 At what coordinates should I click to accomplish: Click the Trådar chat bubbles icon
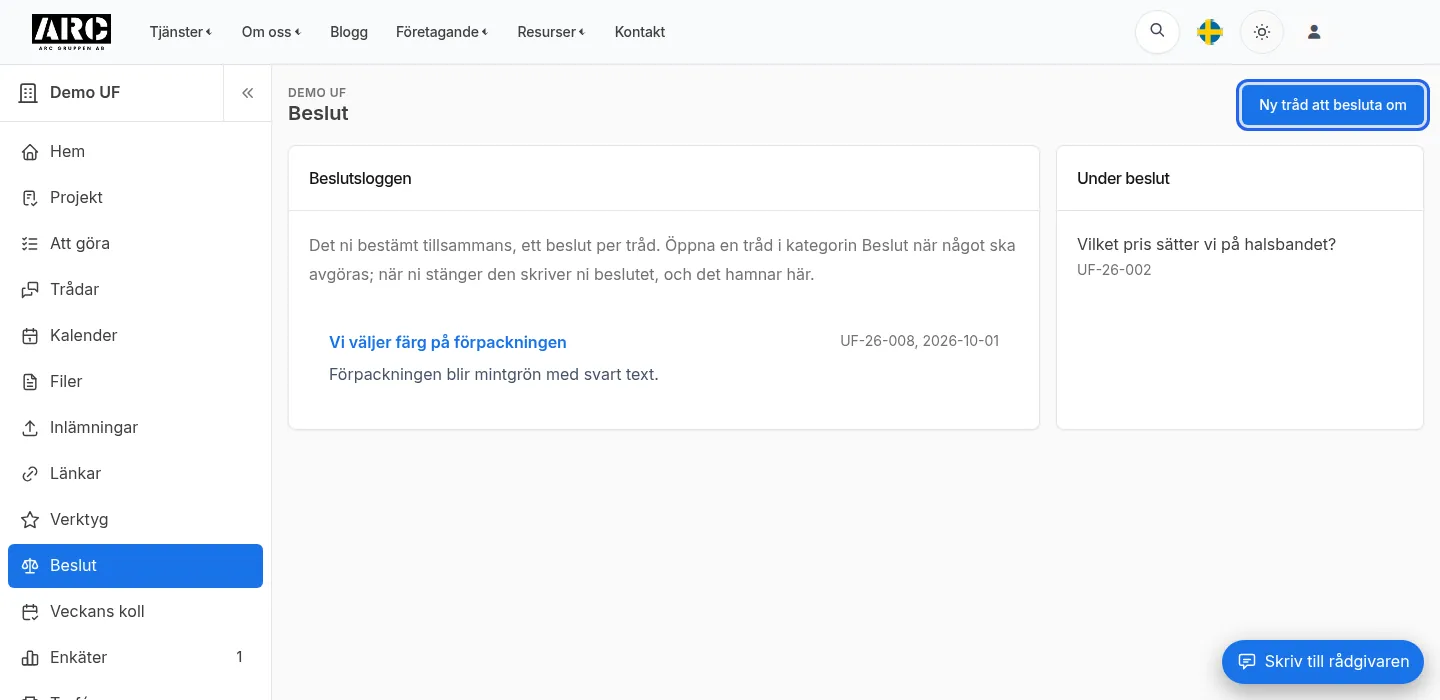(x=30, y=290)
